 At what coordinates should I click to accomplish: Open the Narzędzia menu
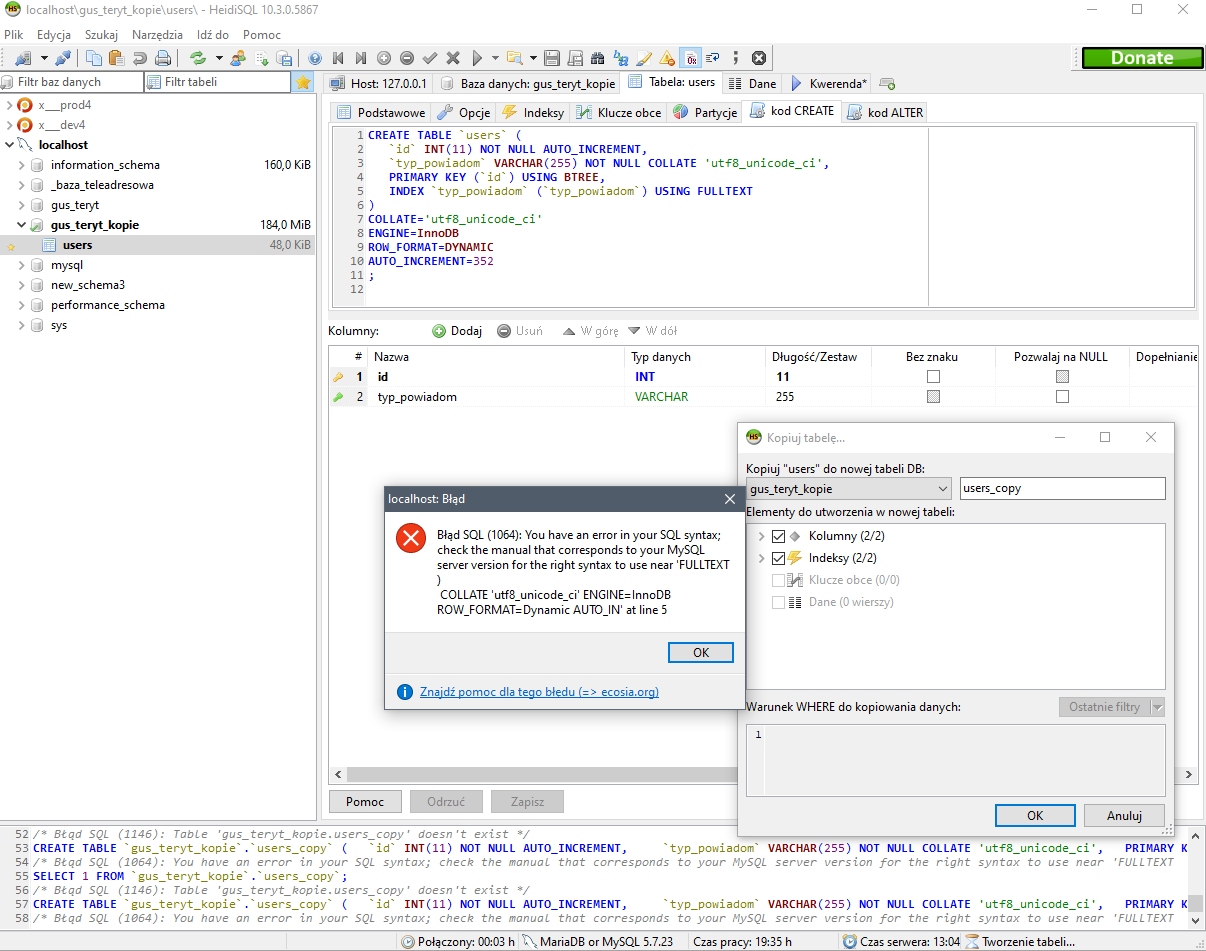click(157, 34)
